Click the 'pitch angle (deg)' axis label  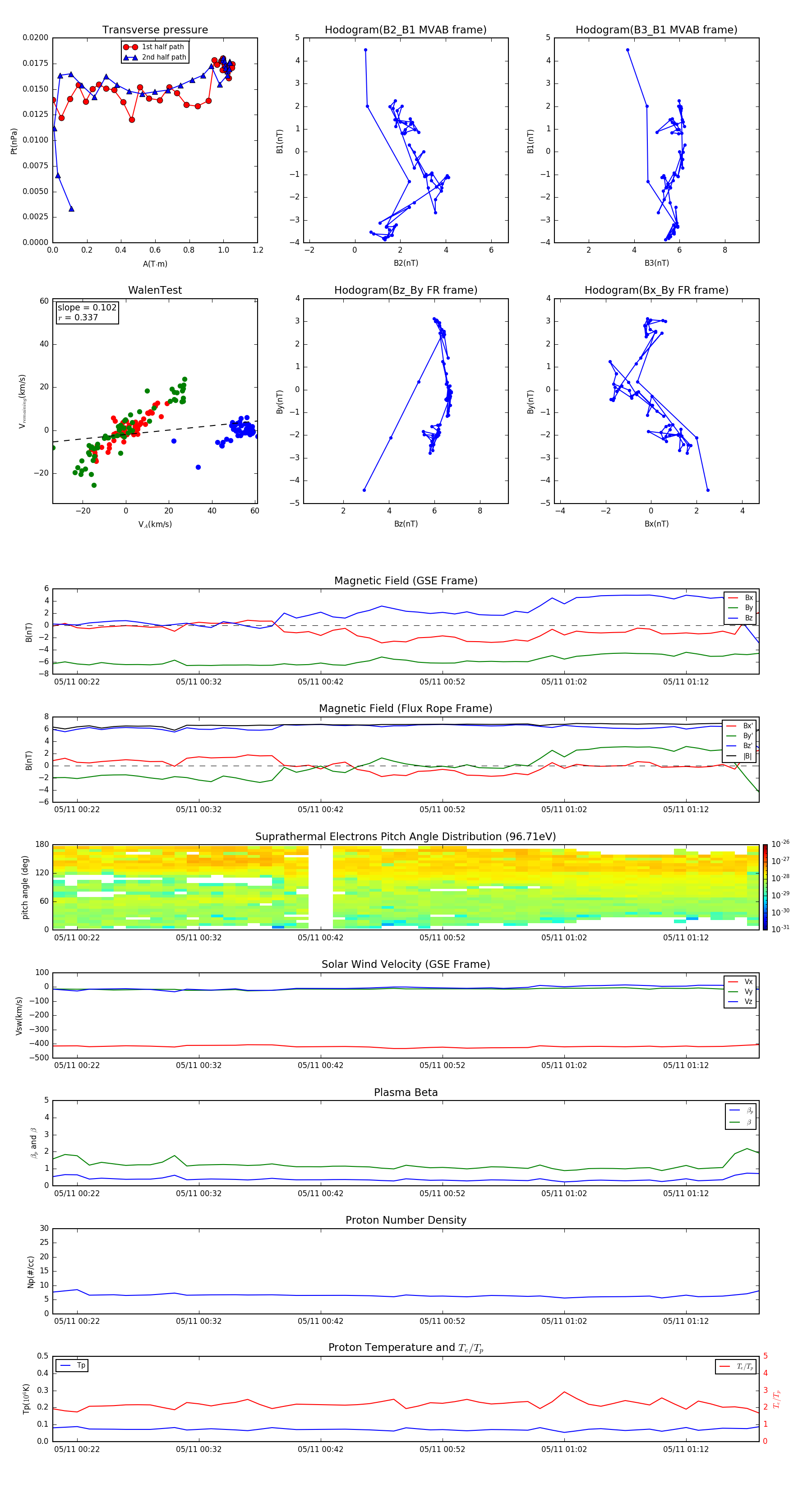25,887
